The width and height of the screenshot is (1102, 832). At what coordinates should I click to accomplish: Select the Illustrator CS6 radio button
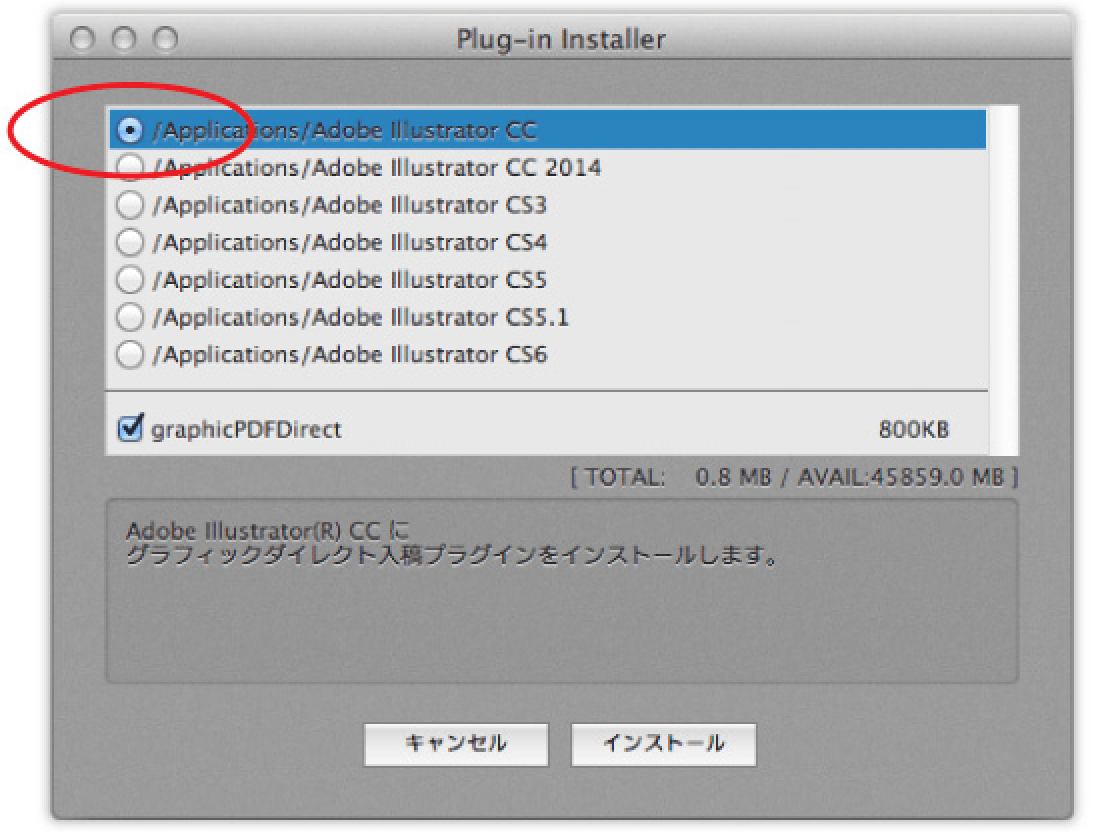tap(130, 355)
